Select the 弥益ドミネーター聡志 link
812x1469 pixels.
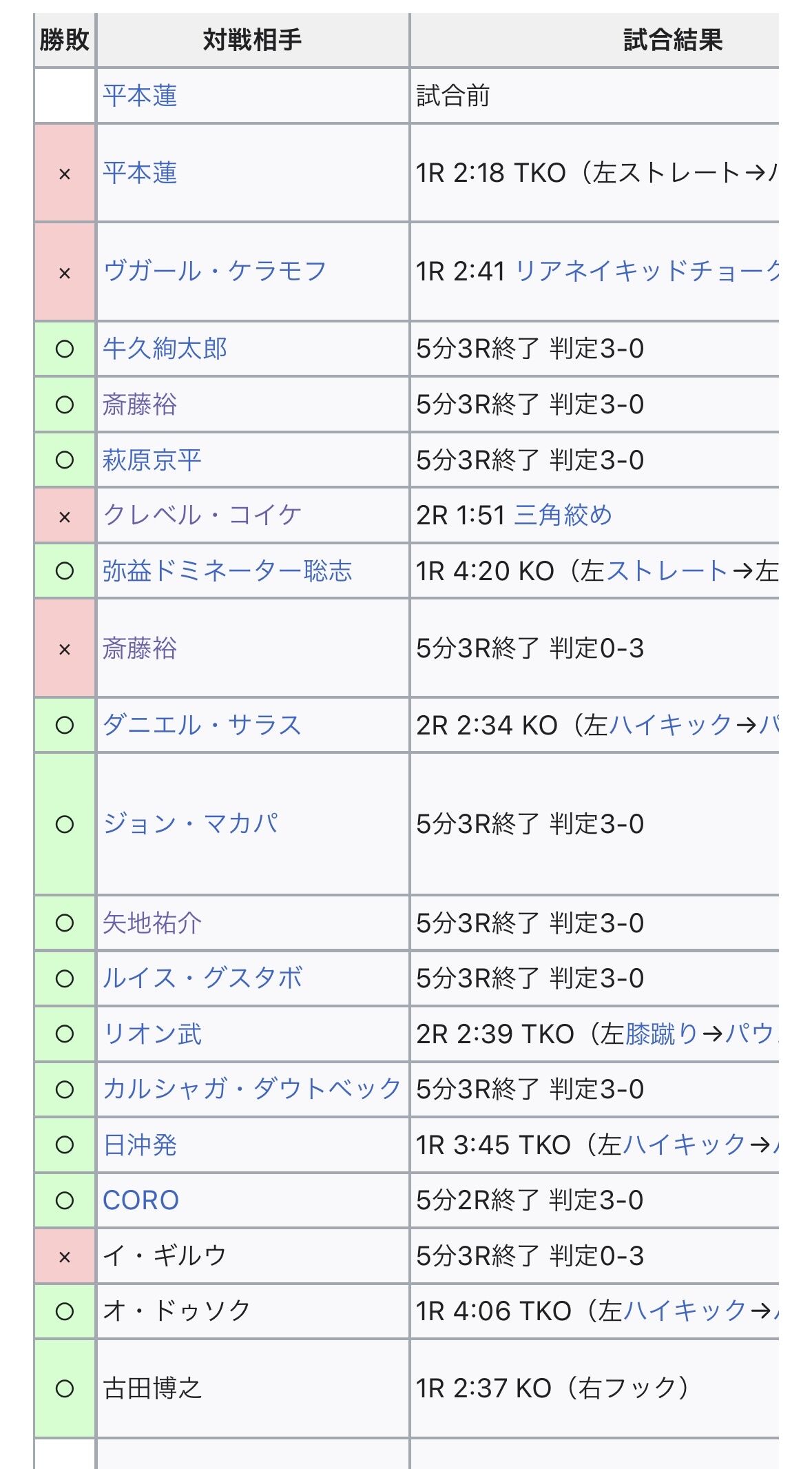click(x=227, y=571)
